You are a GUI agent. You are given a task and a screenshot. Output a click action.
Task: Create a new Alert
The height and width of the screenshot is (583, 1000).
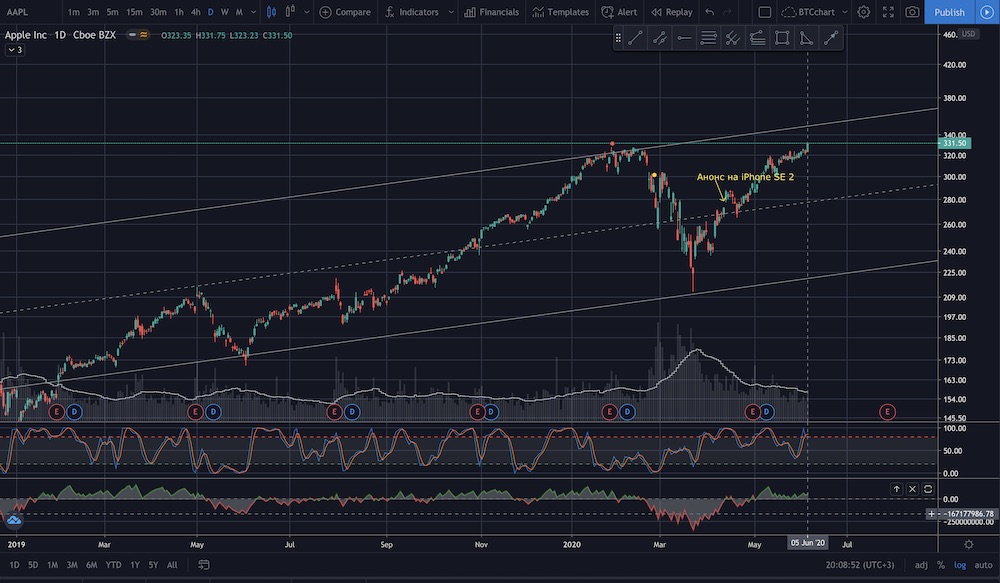[619, 11]
